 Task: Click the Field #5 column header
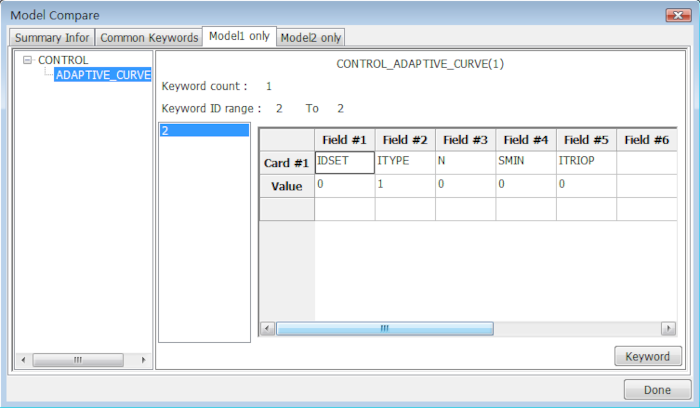pyautogui.click(x=586, y=140)
